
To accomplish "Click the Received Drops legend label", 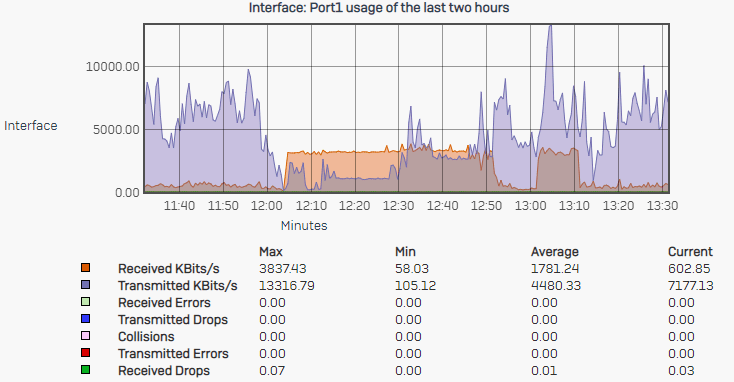I will 164,371.
